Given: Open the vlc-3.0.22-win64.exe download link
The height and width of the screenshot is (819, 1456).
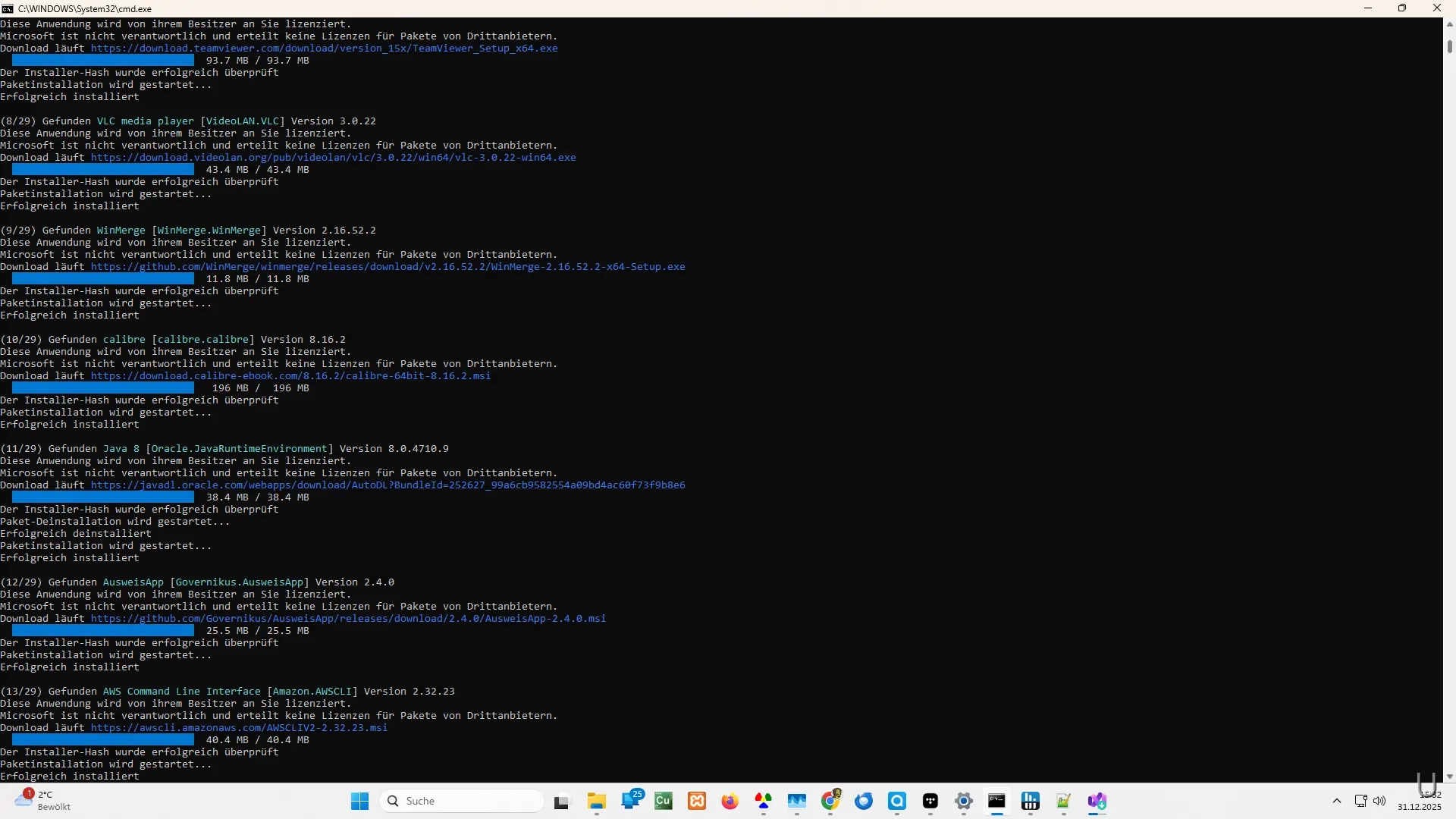Looking at the screenshot, I should click(x=333, y=158).
